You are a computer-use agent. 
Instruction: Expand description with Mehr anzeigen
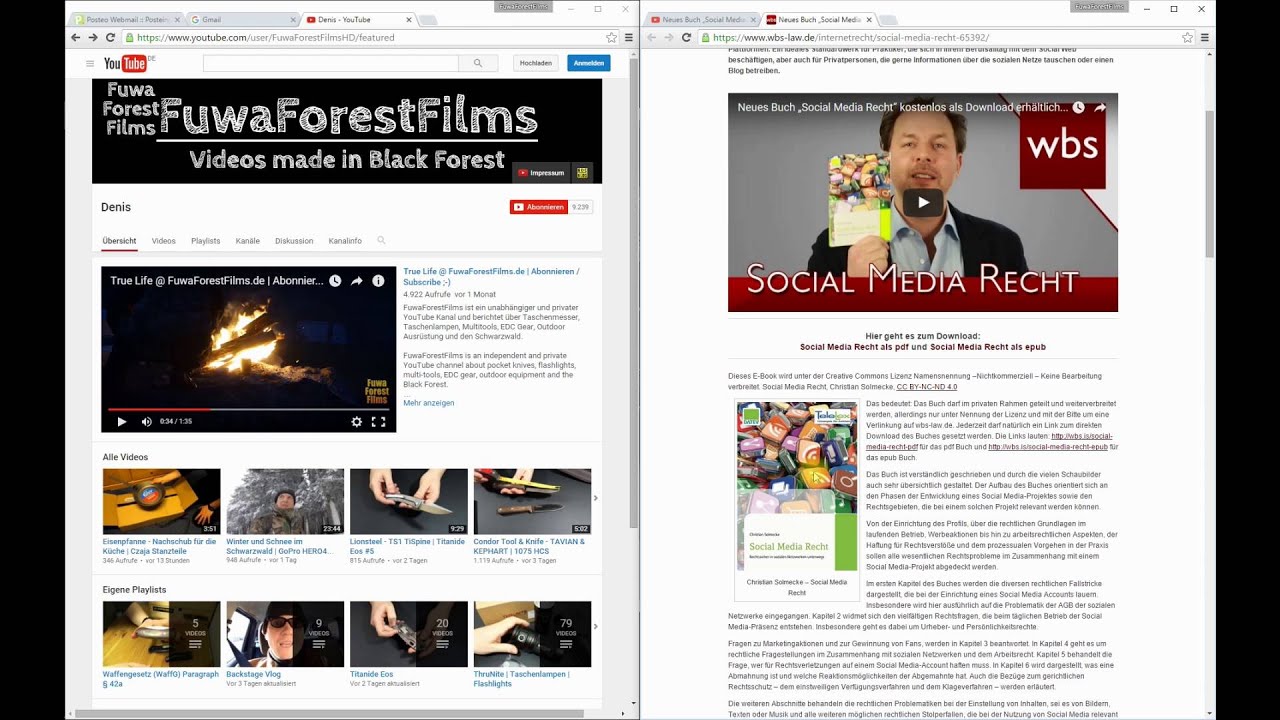[x=428, y=403]
